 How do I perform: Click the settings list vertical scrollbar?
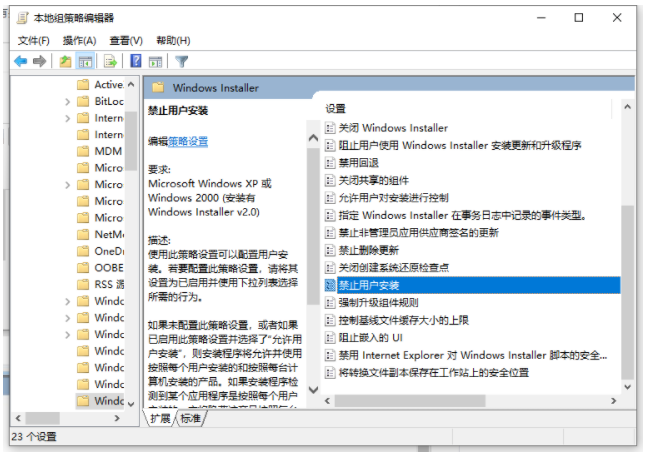pos(627,250)
